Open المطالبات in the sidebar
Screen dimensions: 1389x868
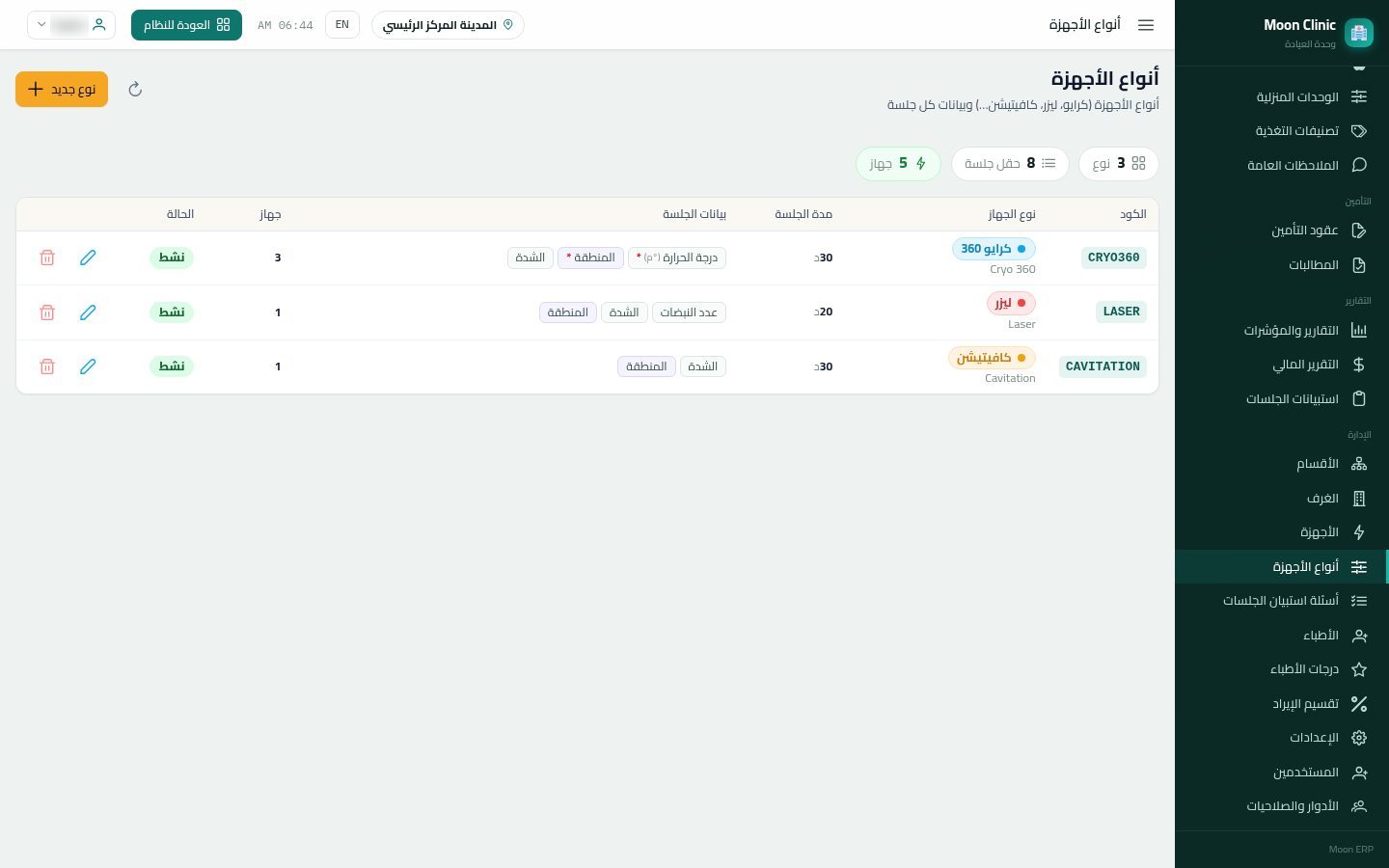(x=1282, y=265)
